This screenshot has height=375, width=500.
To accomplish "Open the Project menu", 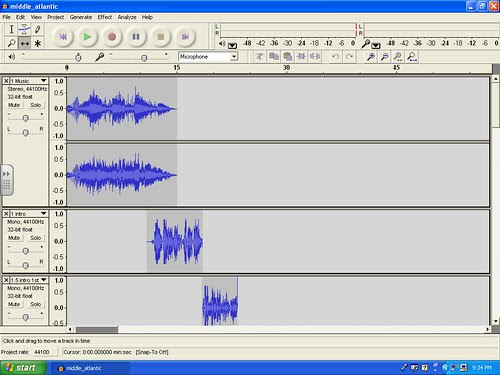I will 55,17.
